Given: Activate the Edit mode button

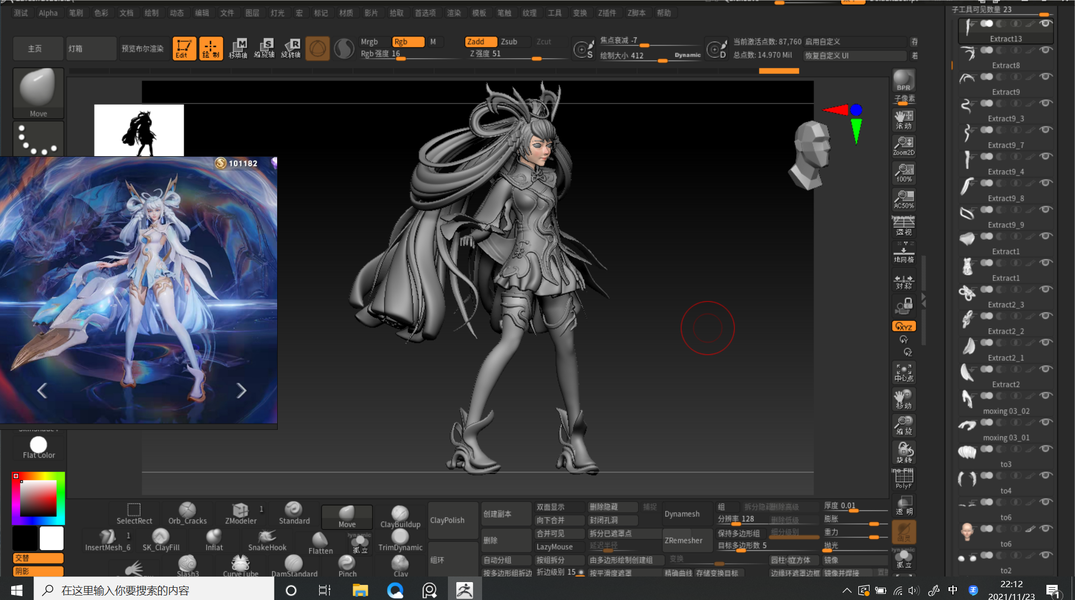Looking at the screenshot, I should [184, 48].
